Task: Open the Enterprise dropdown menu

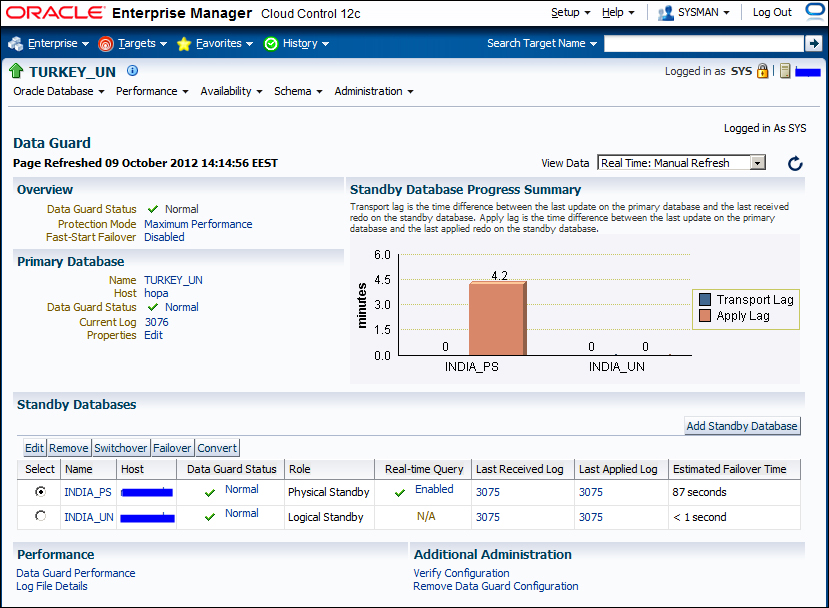Action: coord(58,43)
